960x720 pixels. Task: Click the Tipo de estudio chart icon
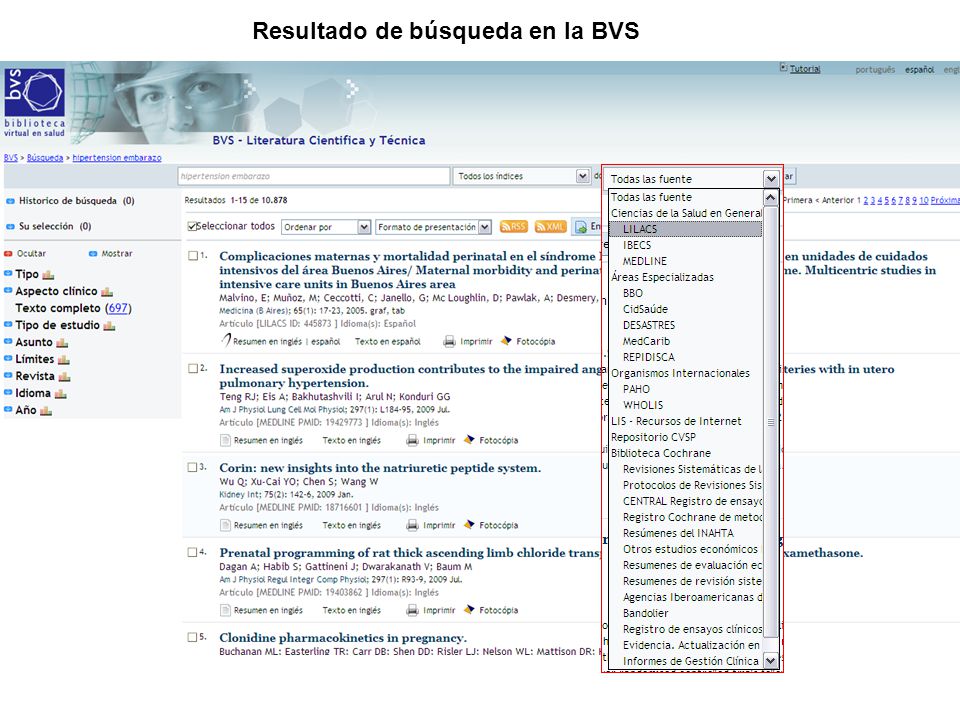(109, 326)
